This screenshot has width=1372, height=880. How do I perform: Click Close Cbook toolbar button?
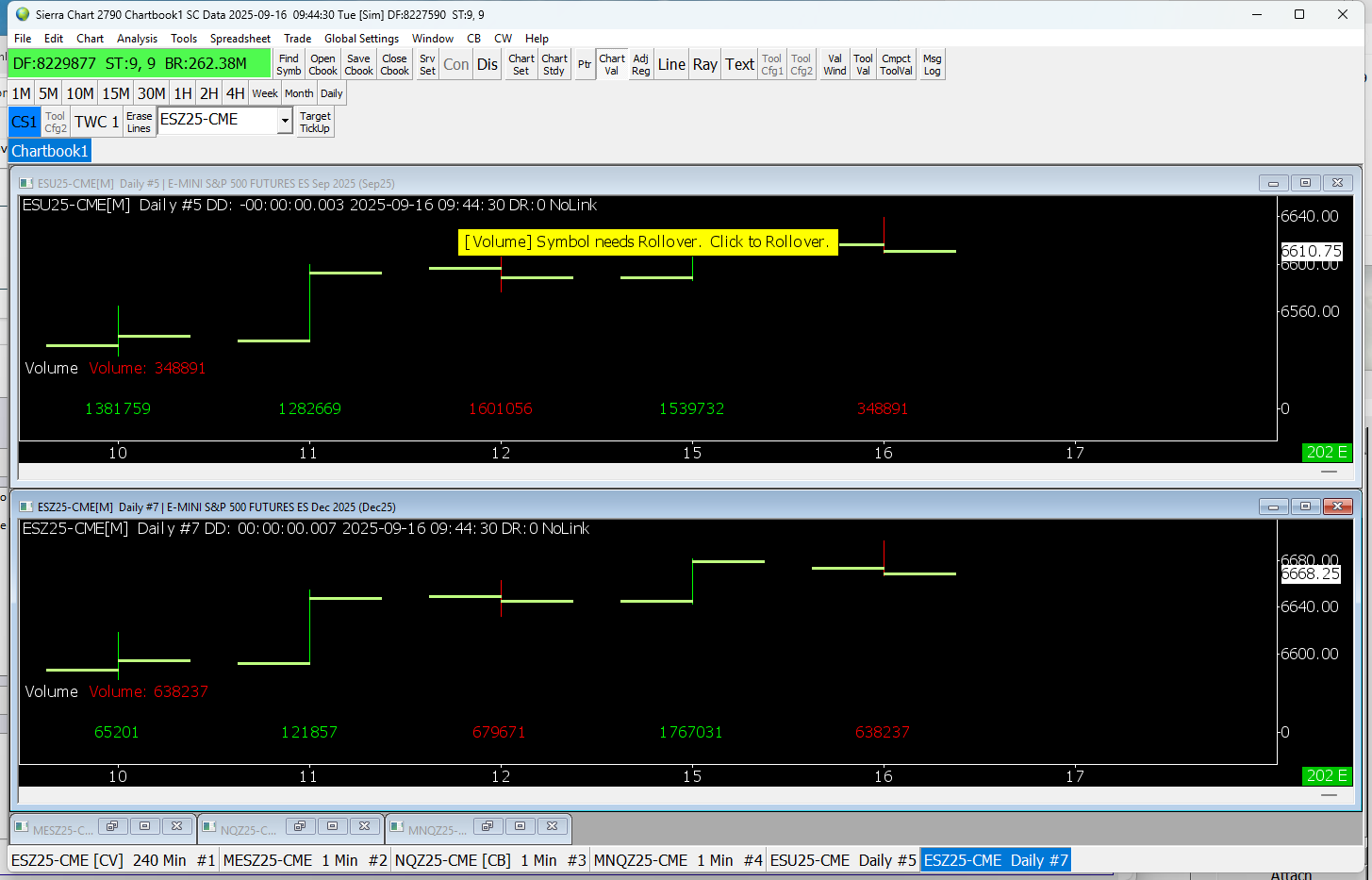394,64
